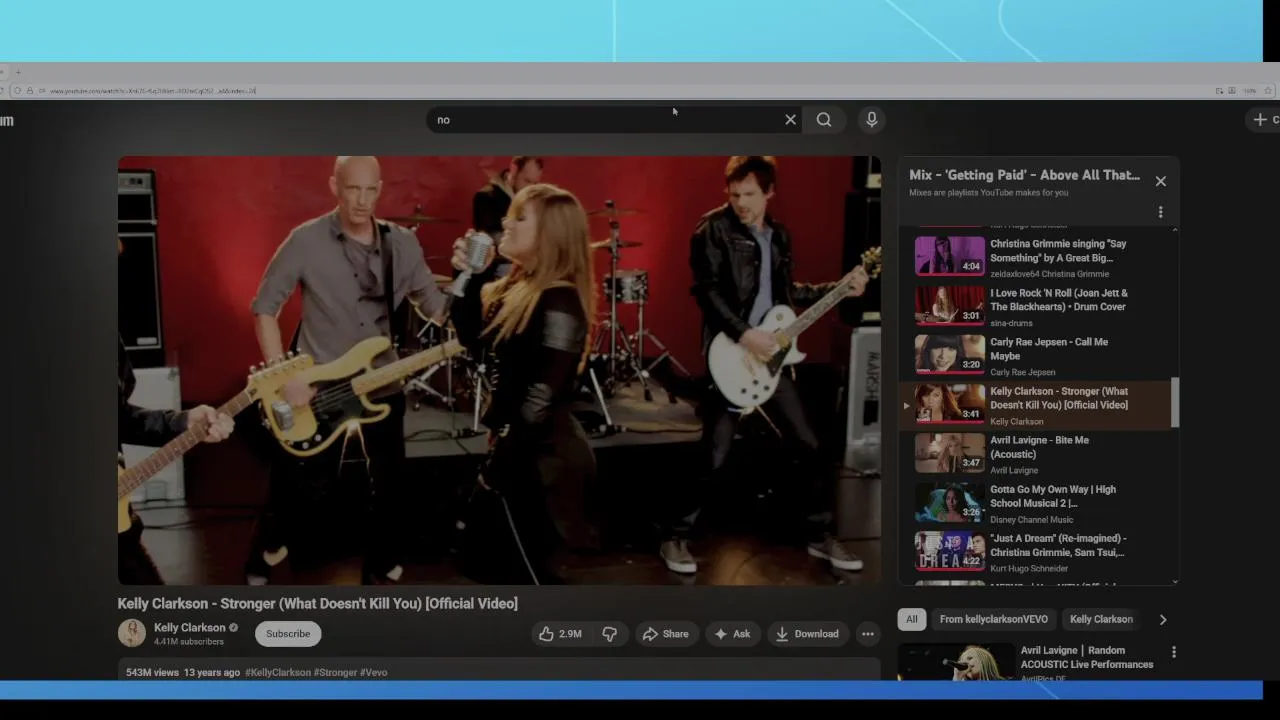The width and height of the screenshot is (1280, 720).
Task: Open the #Stronger hashtag
Action: [335, 673]
